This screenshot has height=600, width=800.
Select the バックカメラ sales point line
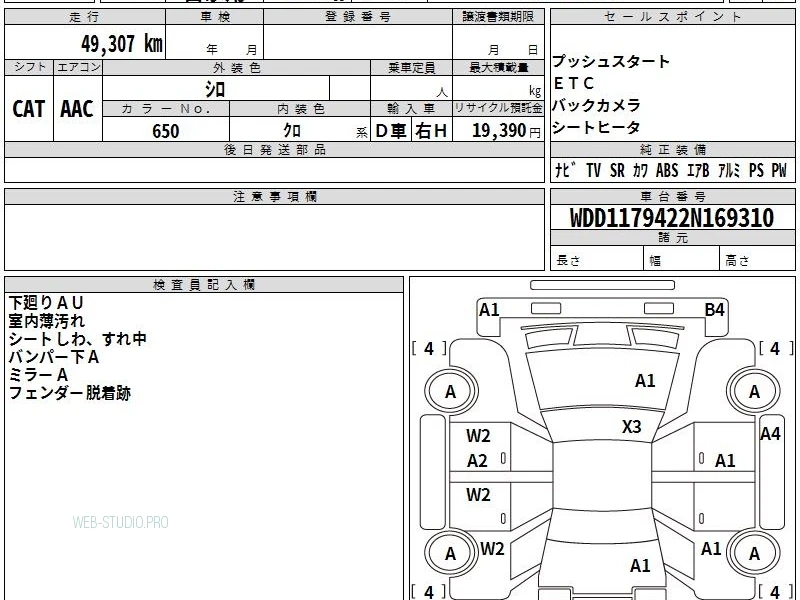pos(596,105)
